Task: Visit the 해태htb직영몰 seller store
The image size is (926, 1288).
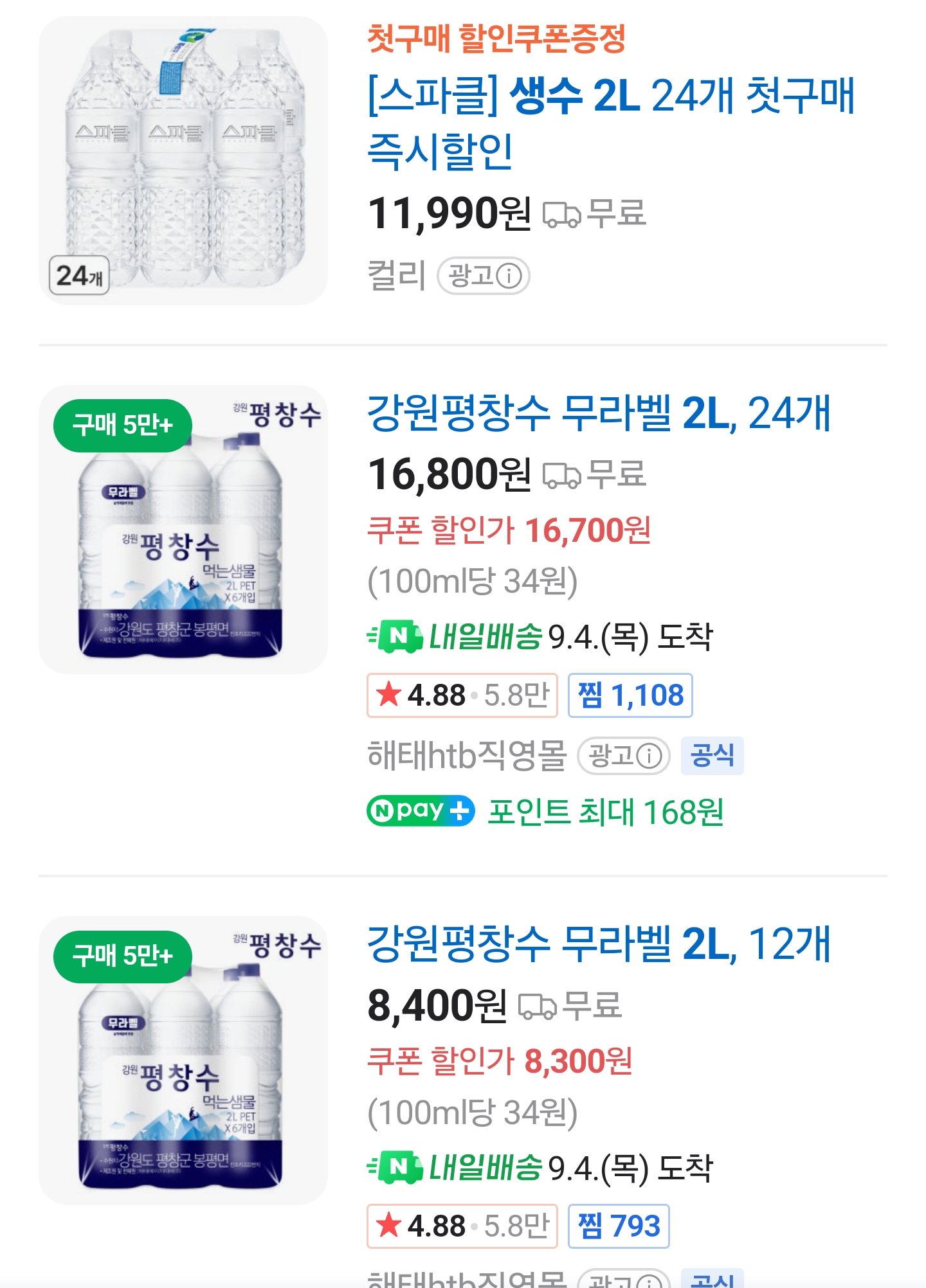Action: point(466,756)
